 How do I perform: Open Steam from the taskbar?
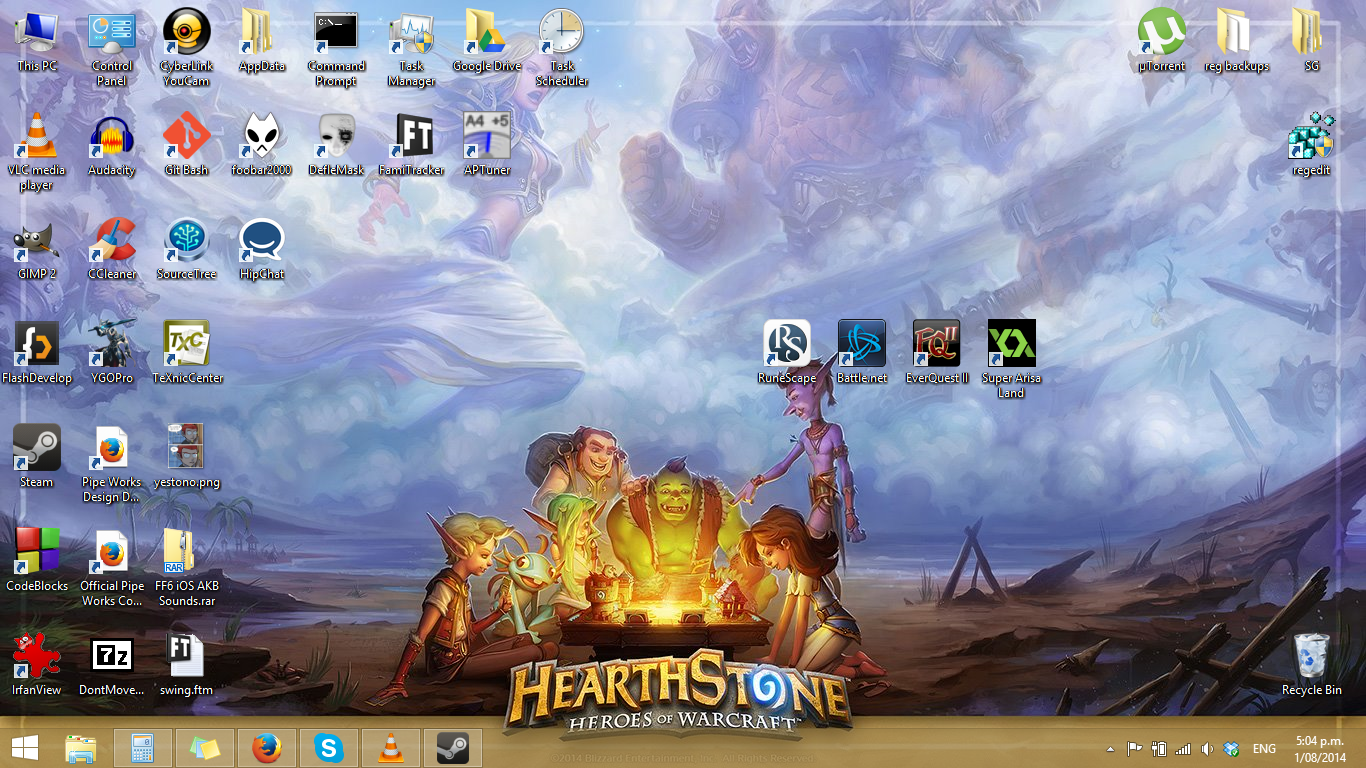[x=453, y=748]
